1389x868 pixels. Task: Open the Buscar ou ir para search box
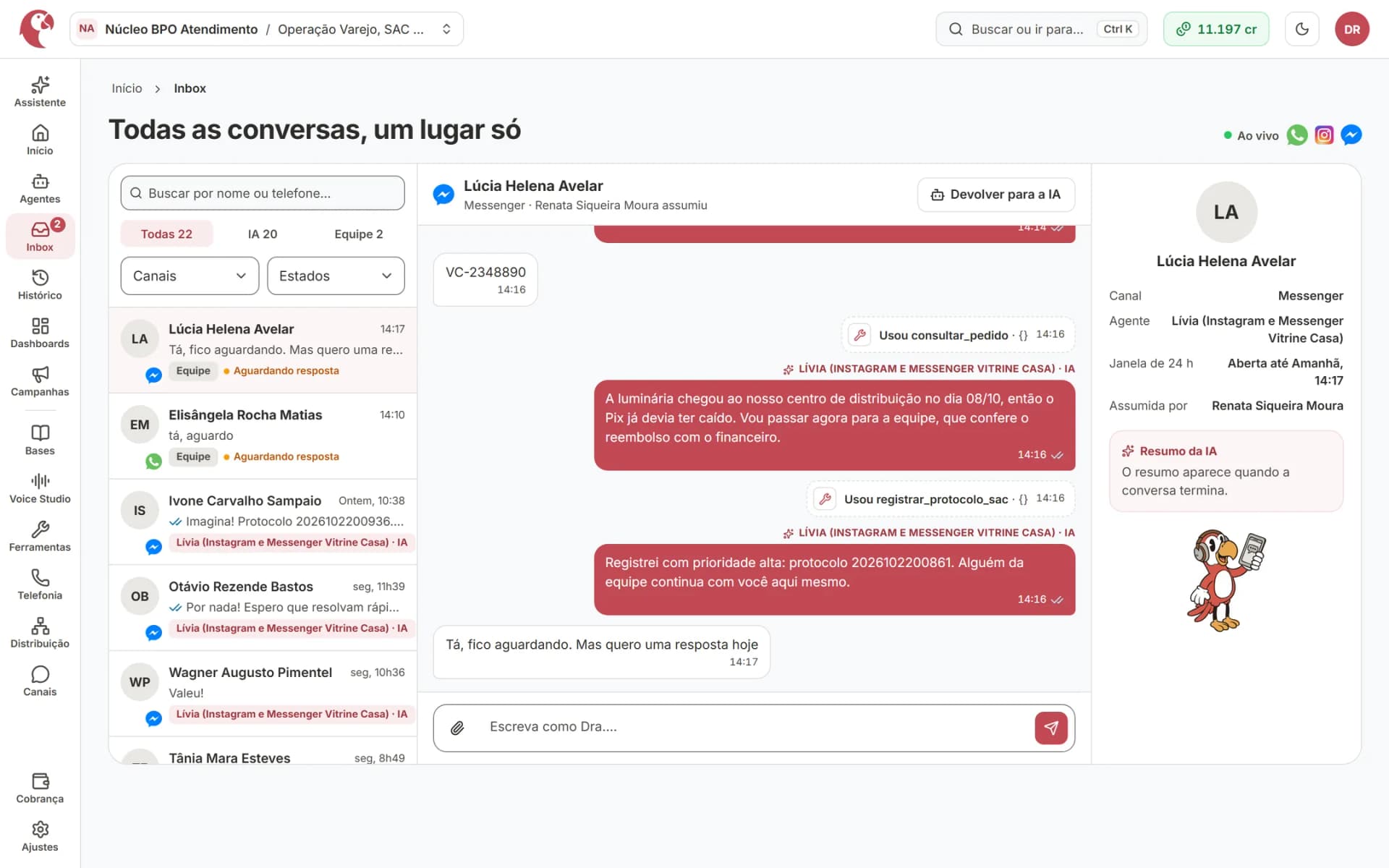click(x=1041, y=29)
